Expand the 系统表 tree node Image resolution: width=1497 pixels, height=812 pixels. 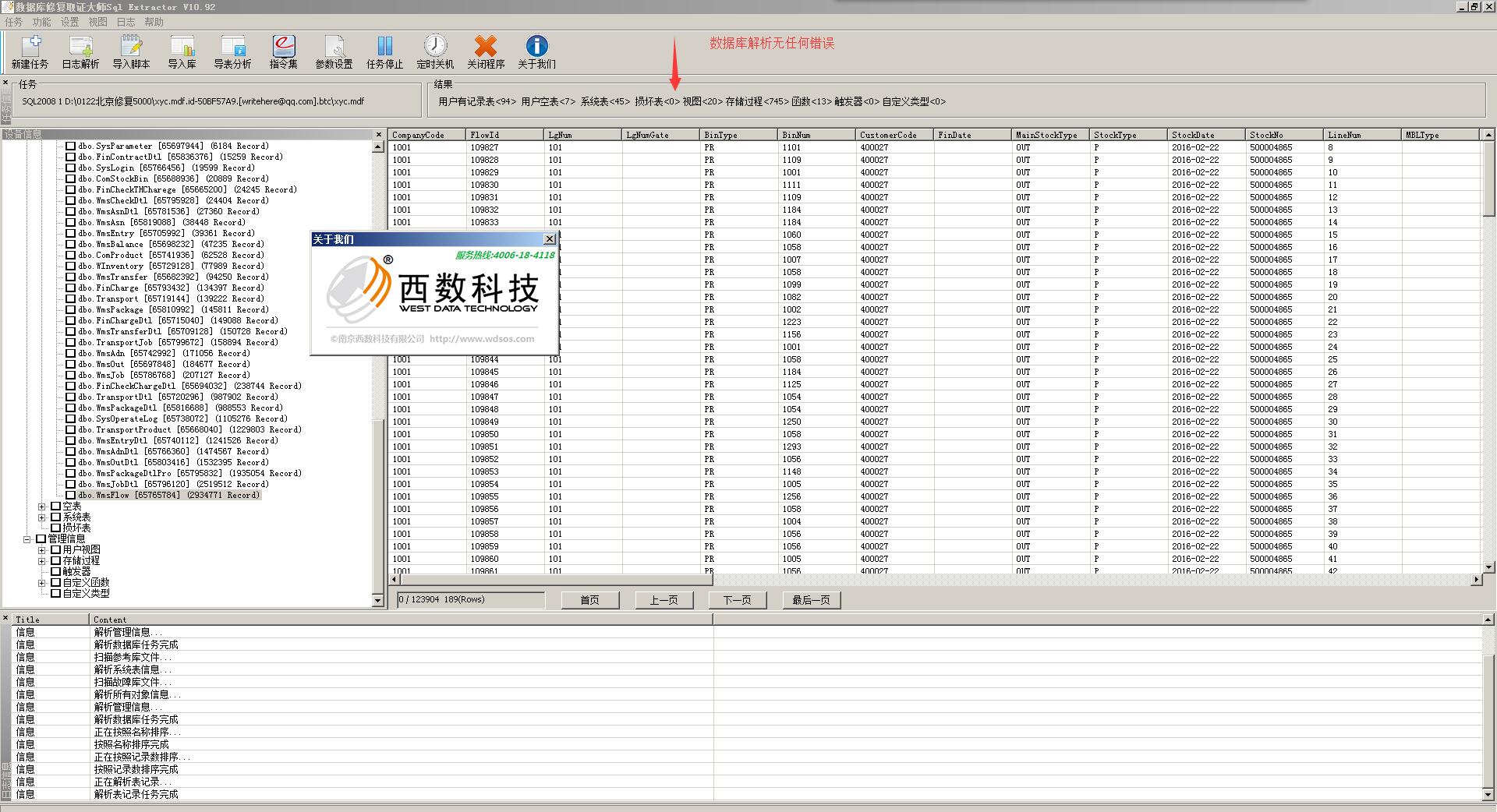point(42,517)
